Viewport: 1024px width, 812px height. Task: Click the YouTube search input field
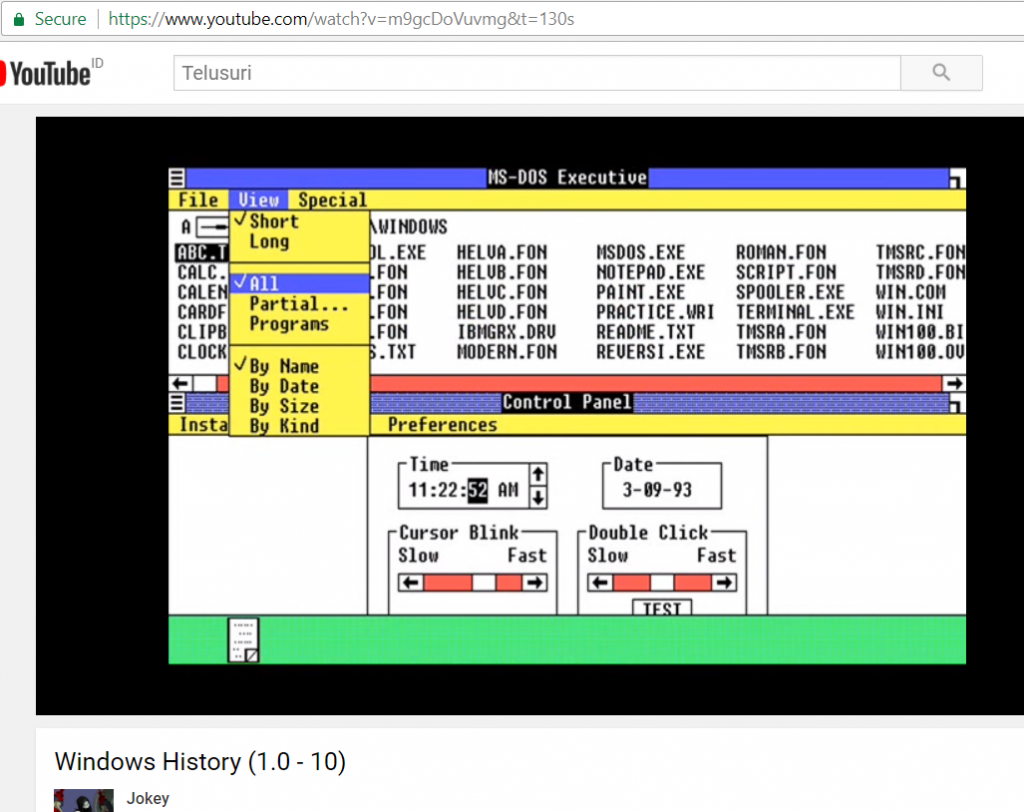click(537, 73)
